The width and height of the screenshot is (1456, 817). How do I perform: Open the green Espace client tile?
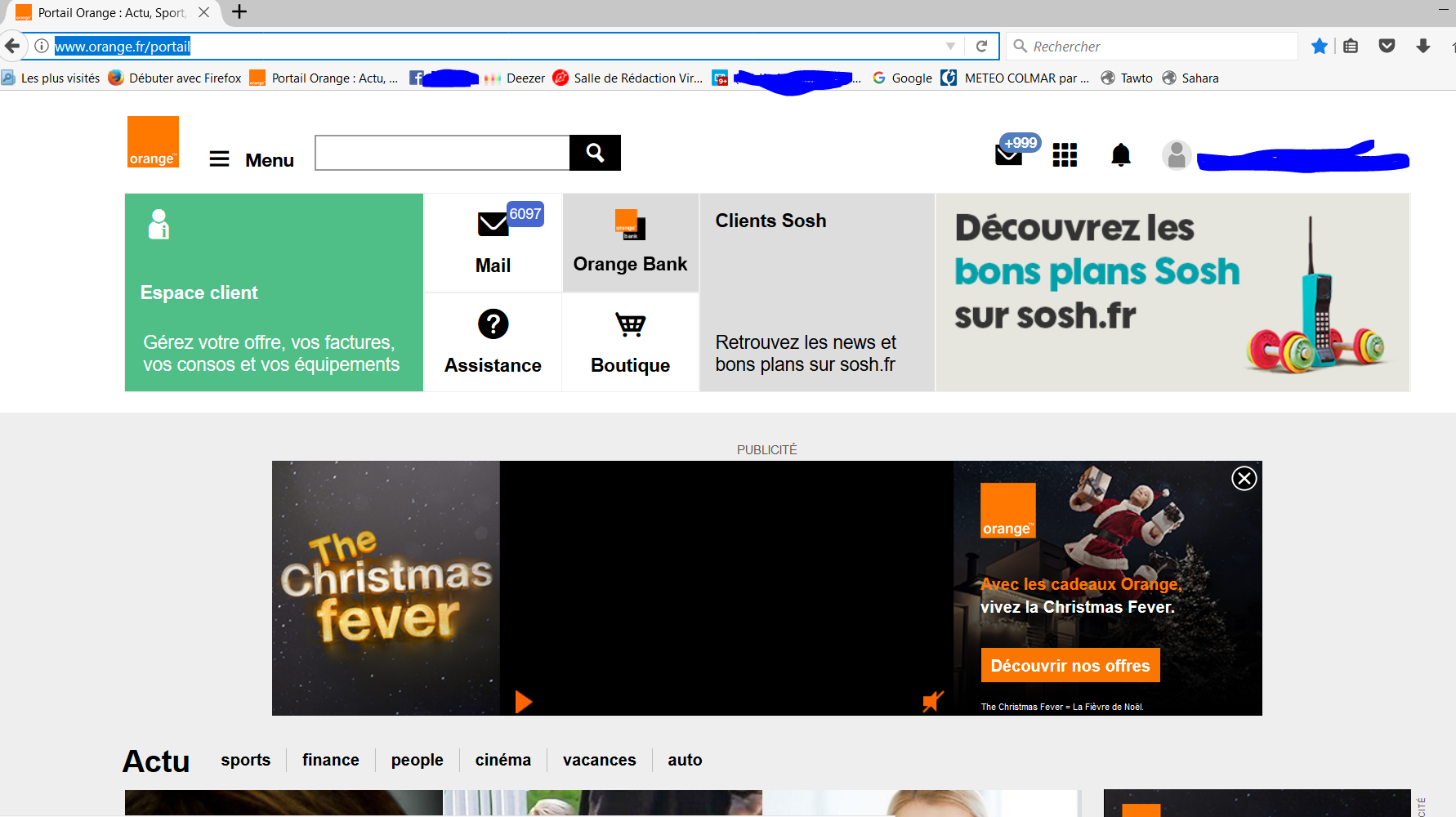[274, 292]
